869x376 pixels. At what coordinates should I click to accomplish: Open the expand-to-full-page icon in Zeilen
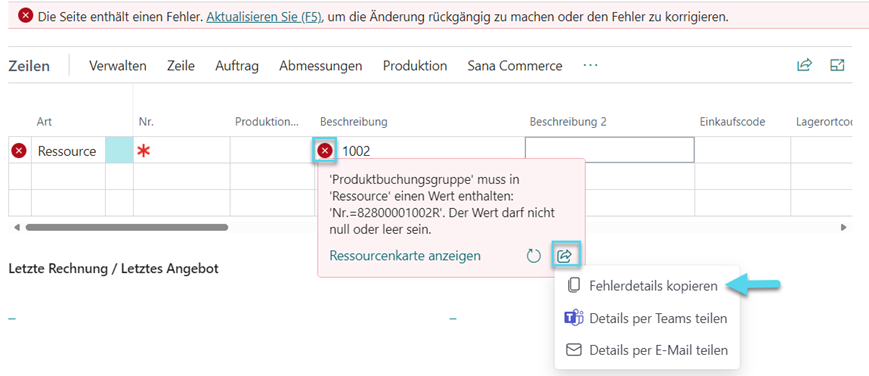pyautogui.click(x=837, y=65)
